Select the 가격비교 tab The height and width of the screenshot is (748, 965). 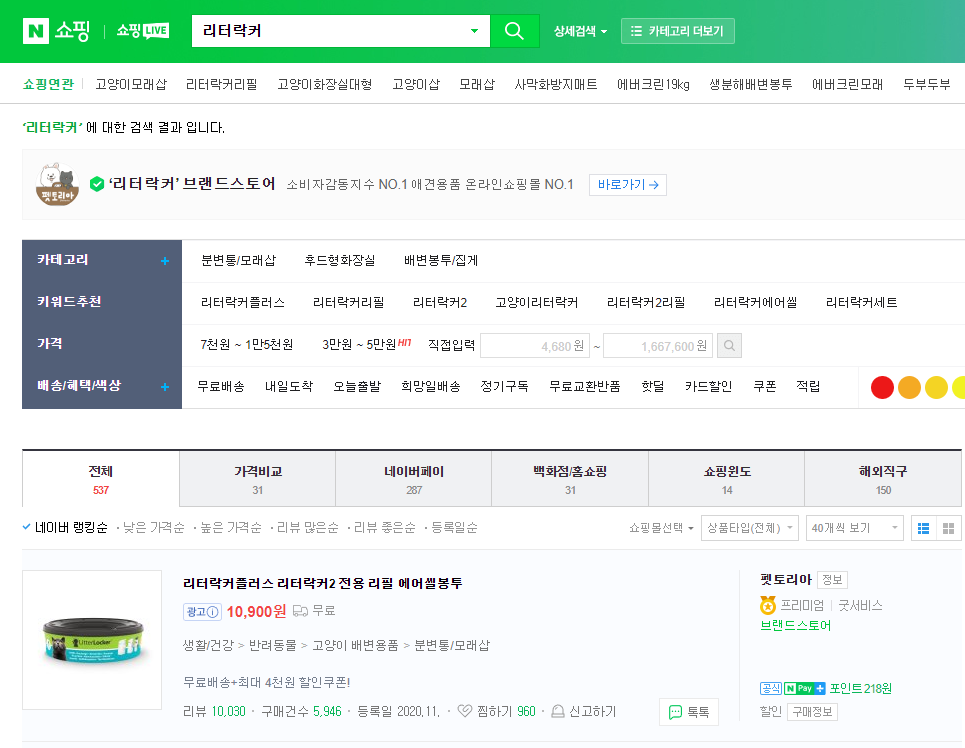click(257, 479)
